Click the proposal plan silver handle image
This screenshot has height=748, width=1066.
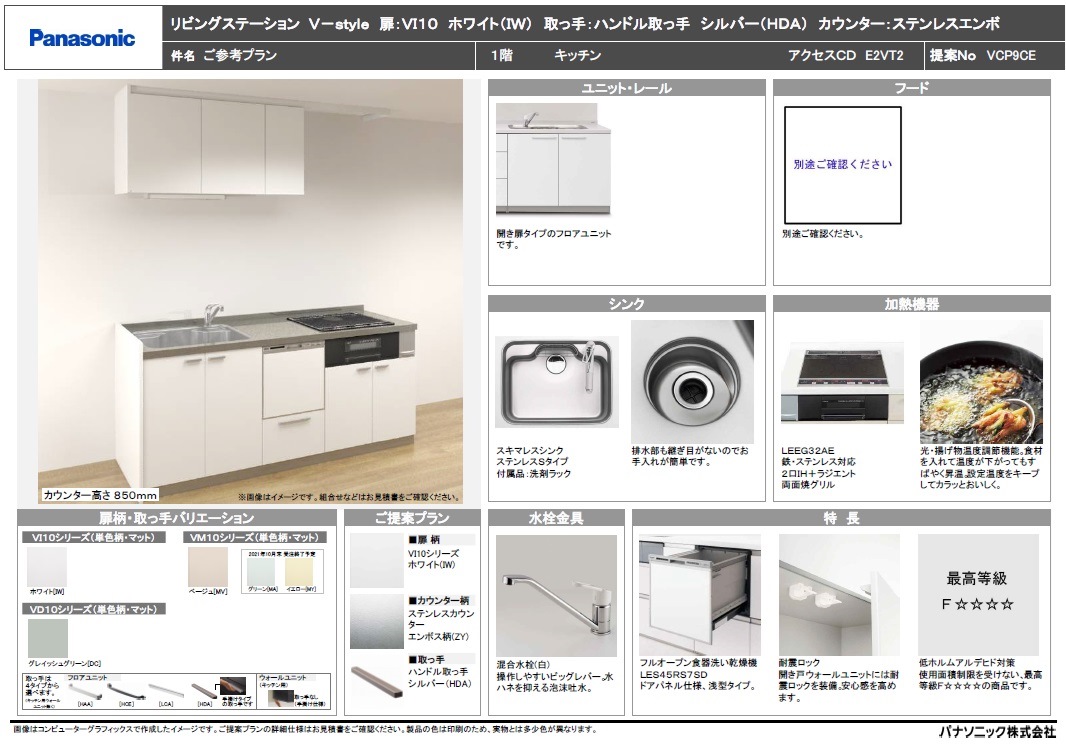[x=377, y=680]
